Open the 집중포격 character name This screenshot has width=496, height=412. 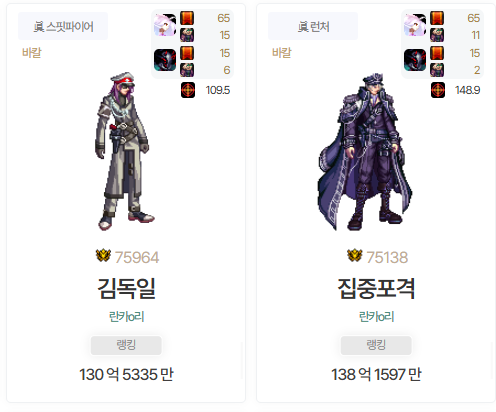click(376, 288)
